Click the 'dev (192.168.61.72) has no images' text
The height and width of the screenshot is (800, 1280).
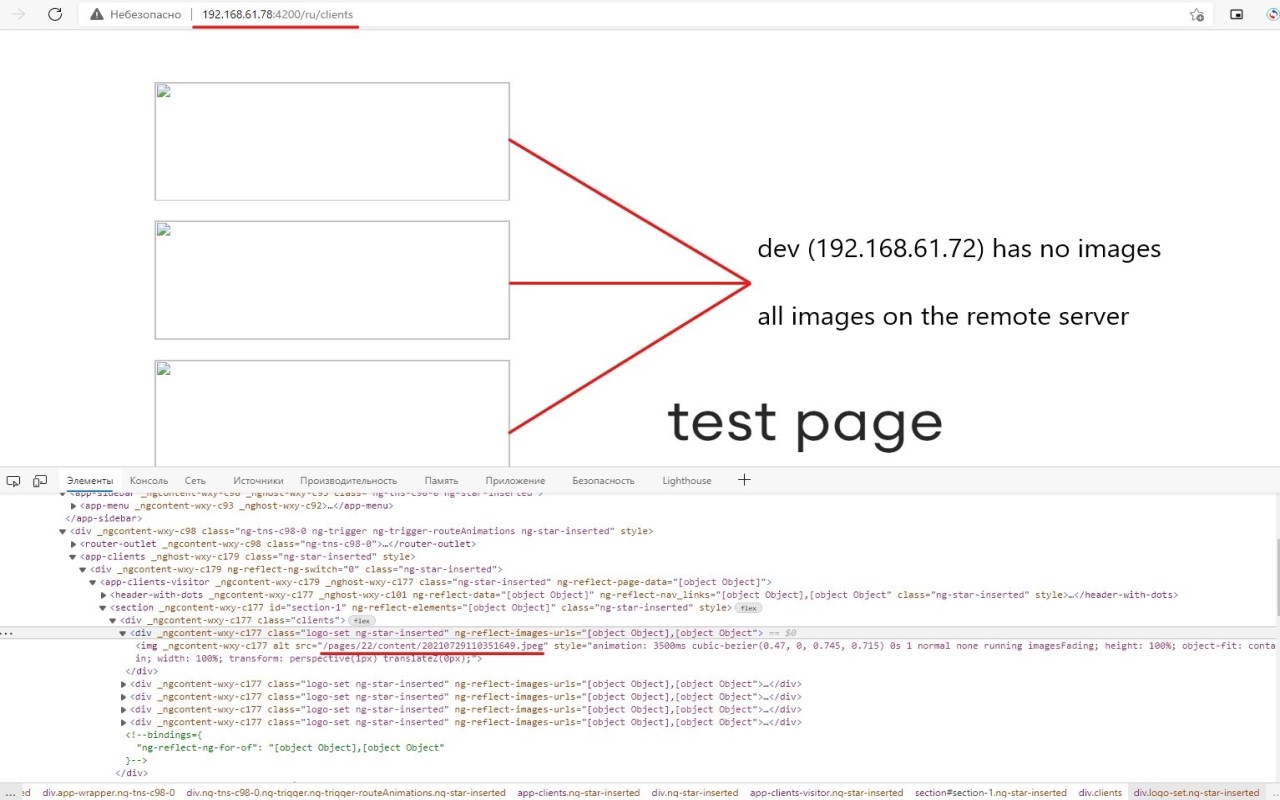coord(959,249)
